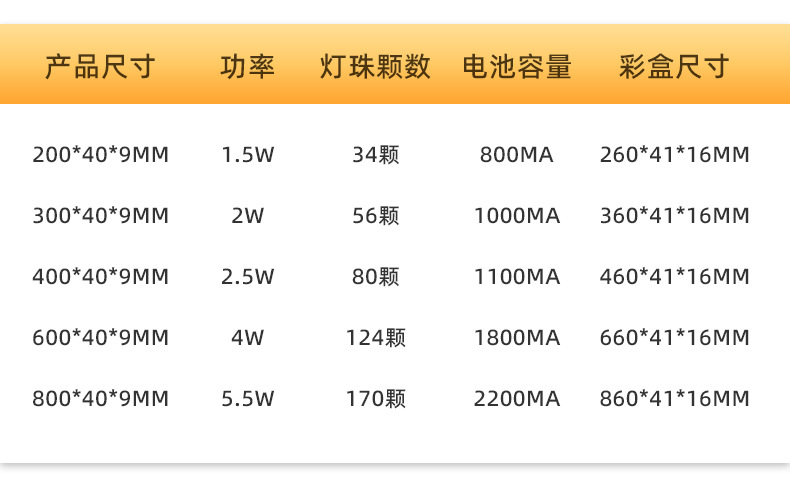This screenshot has width=790, height=483.
Task: Click the 200*40*9MM product size cell
Action: click(x=100, y=155)
